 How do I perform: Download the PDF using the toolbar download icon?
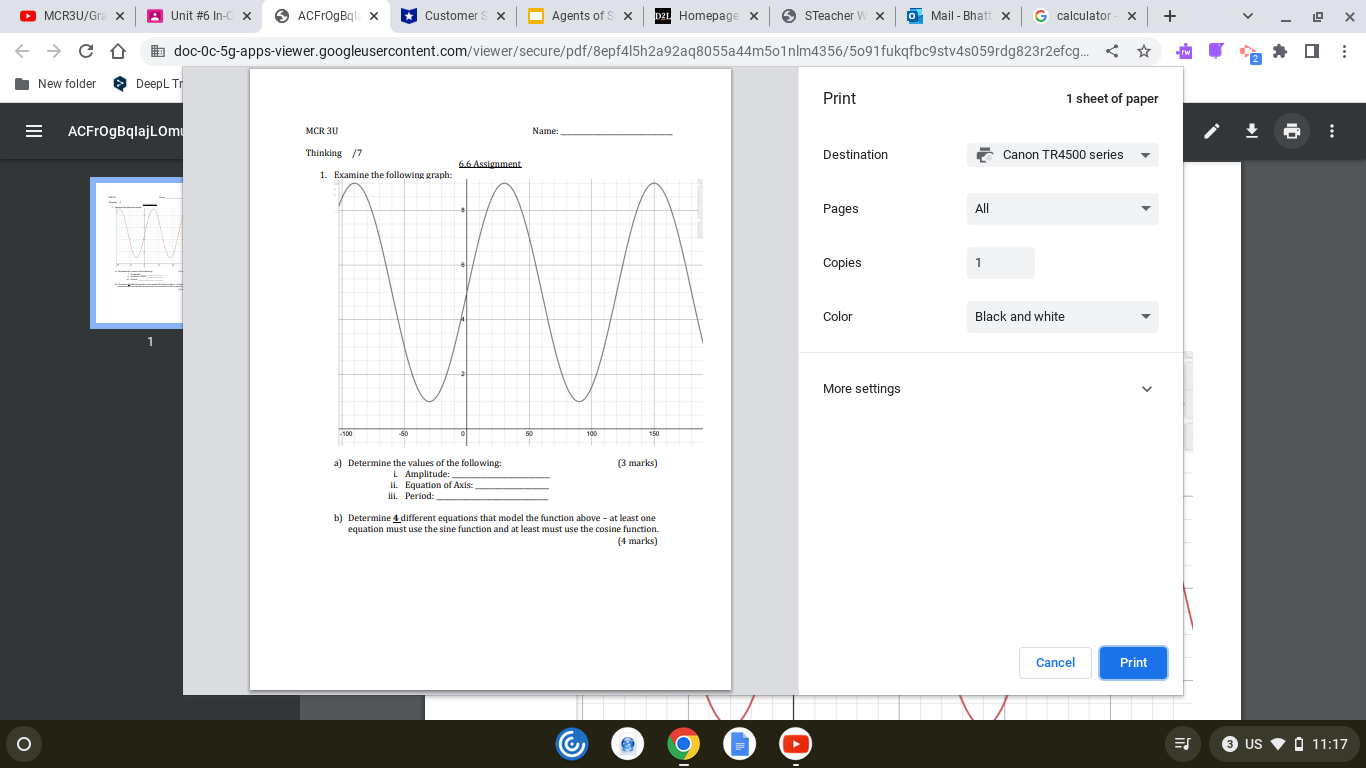(x=1251, y=131)
